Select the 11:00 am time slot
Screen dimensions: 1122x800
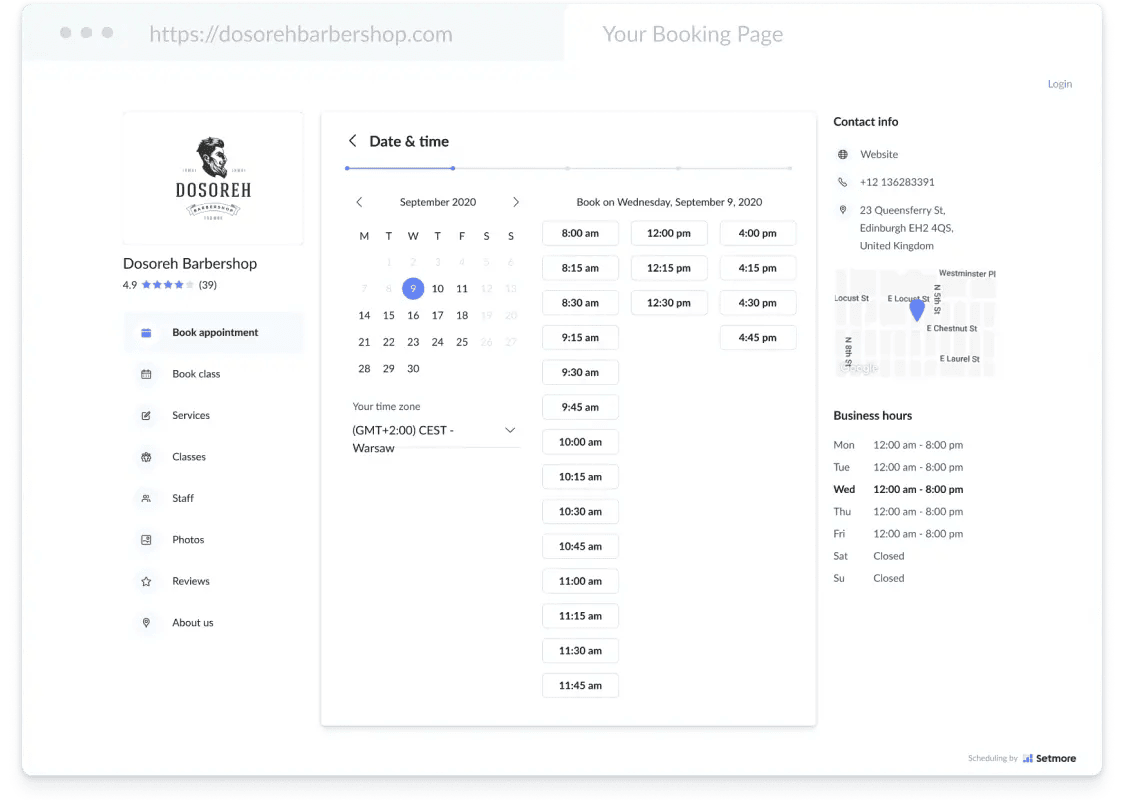tap(580, 581)
